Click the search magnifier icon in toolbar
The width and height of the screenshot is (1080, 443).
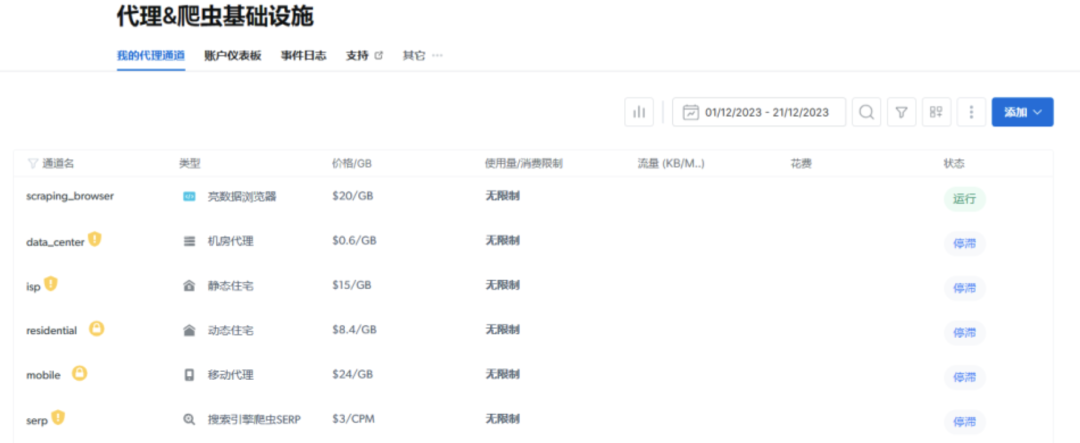866,112
